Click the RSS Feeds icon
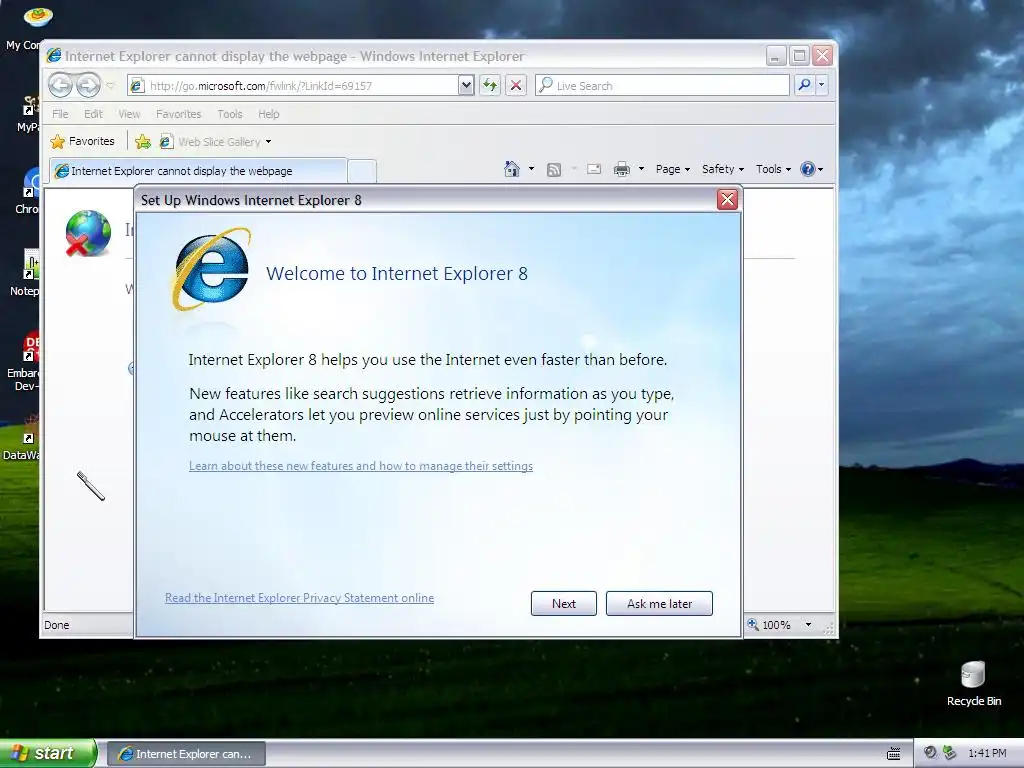This screenshot has width=1024, height=768. 554,170
